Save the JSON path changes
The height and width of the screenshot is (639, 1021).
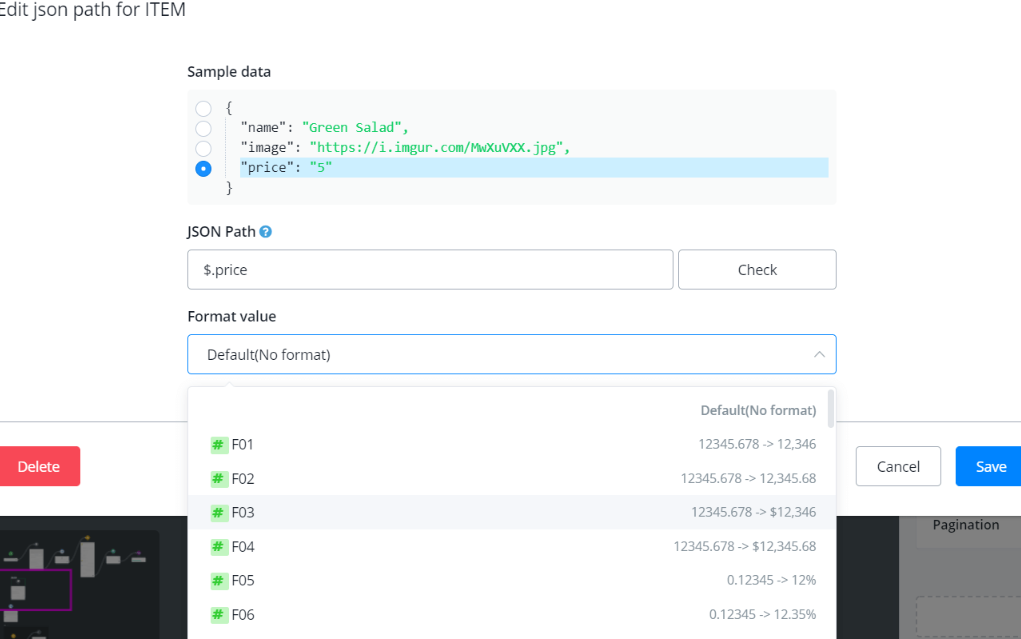[x=990, y=467]
